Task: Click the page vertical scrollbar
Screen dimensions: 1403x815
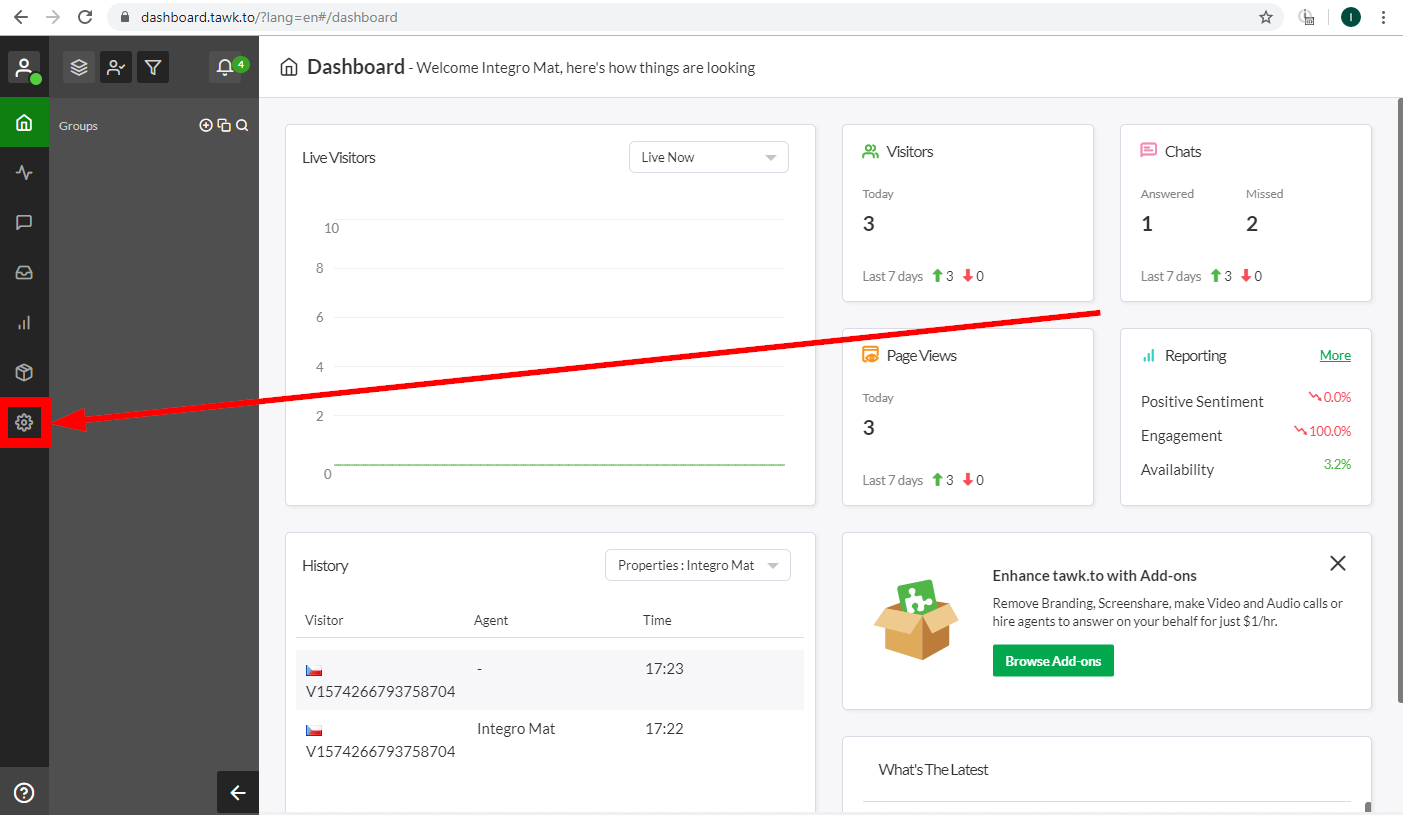Action: 1396,400
